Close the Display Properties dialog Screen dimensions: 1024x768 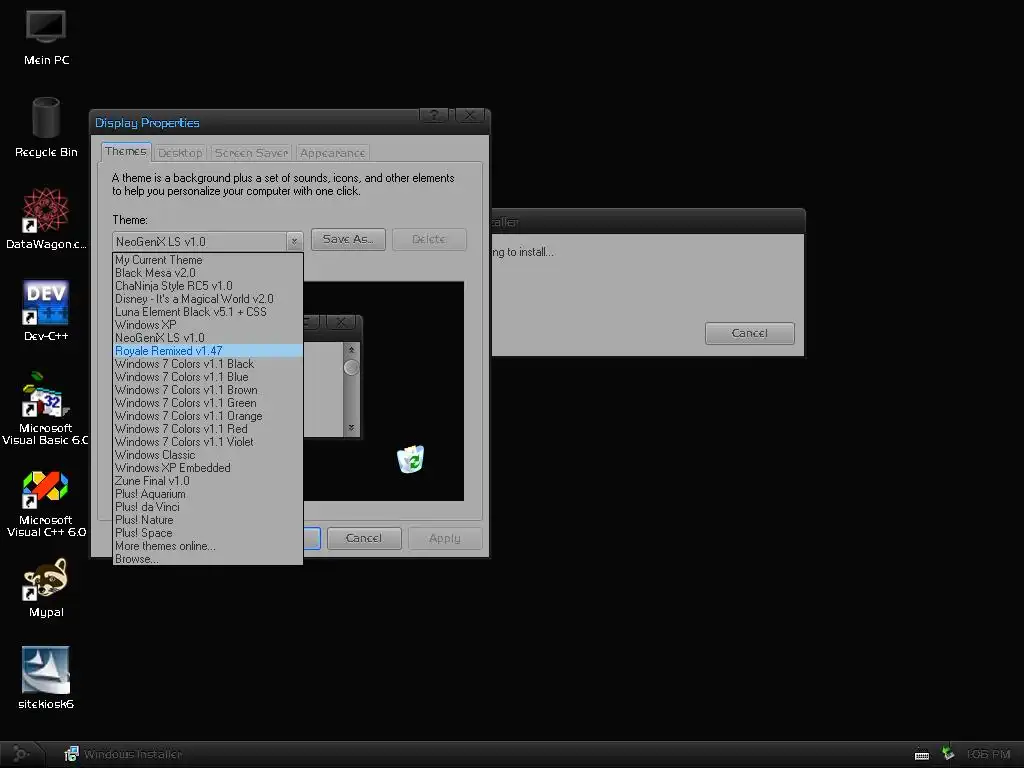tap(470, 116)
